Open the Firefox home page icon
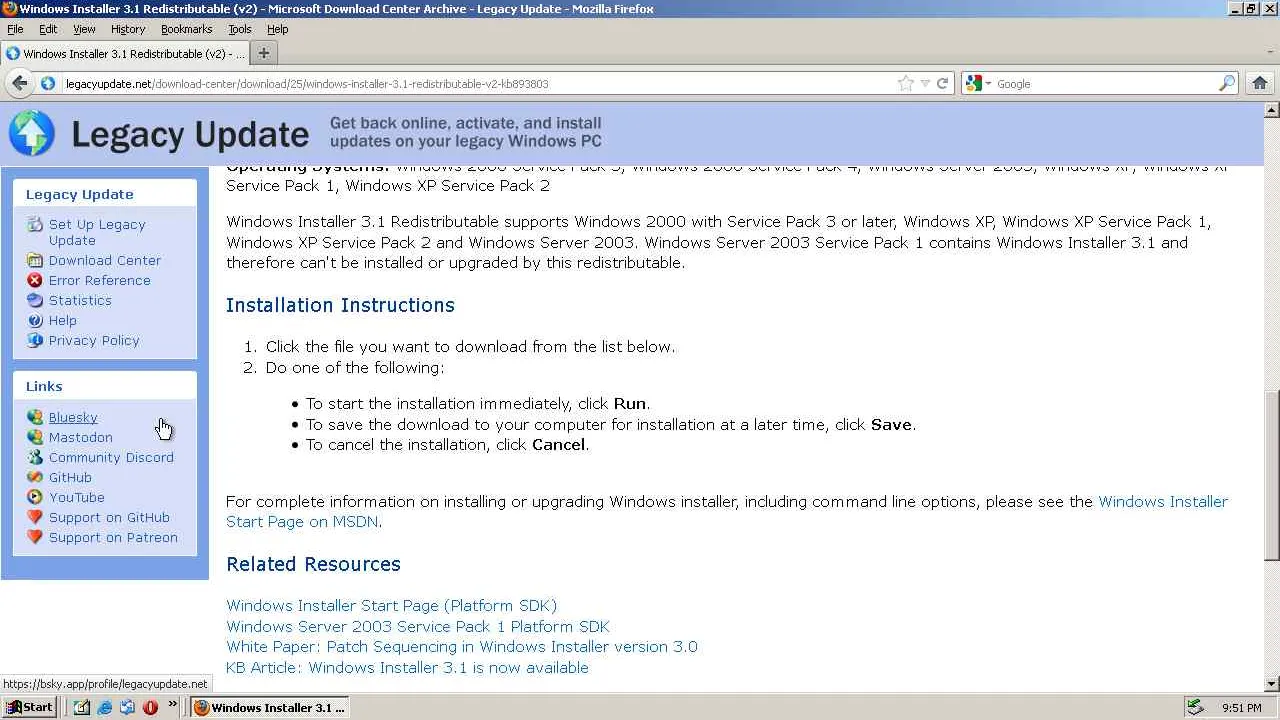1280x720 pixels. click(x=1260, y=83)
